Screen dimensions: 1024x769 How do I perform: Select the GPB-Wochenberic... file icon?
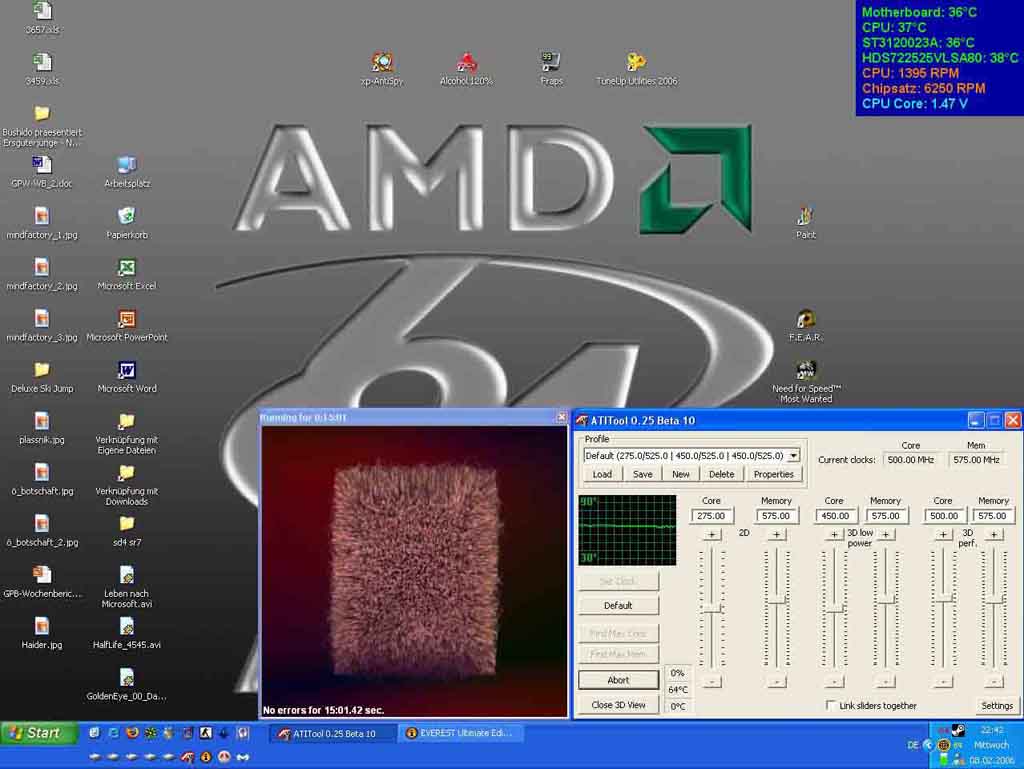[42, 575]
